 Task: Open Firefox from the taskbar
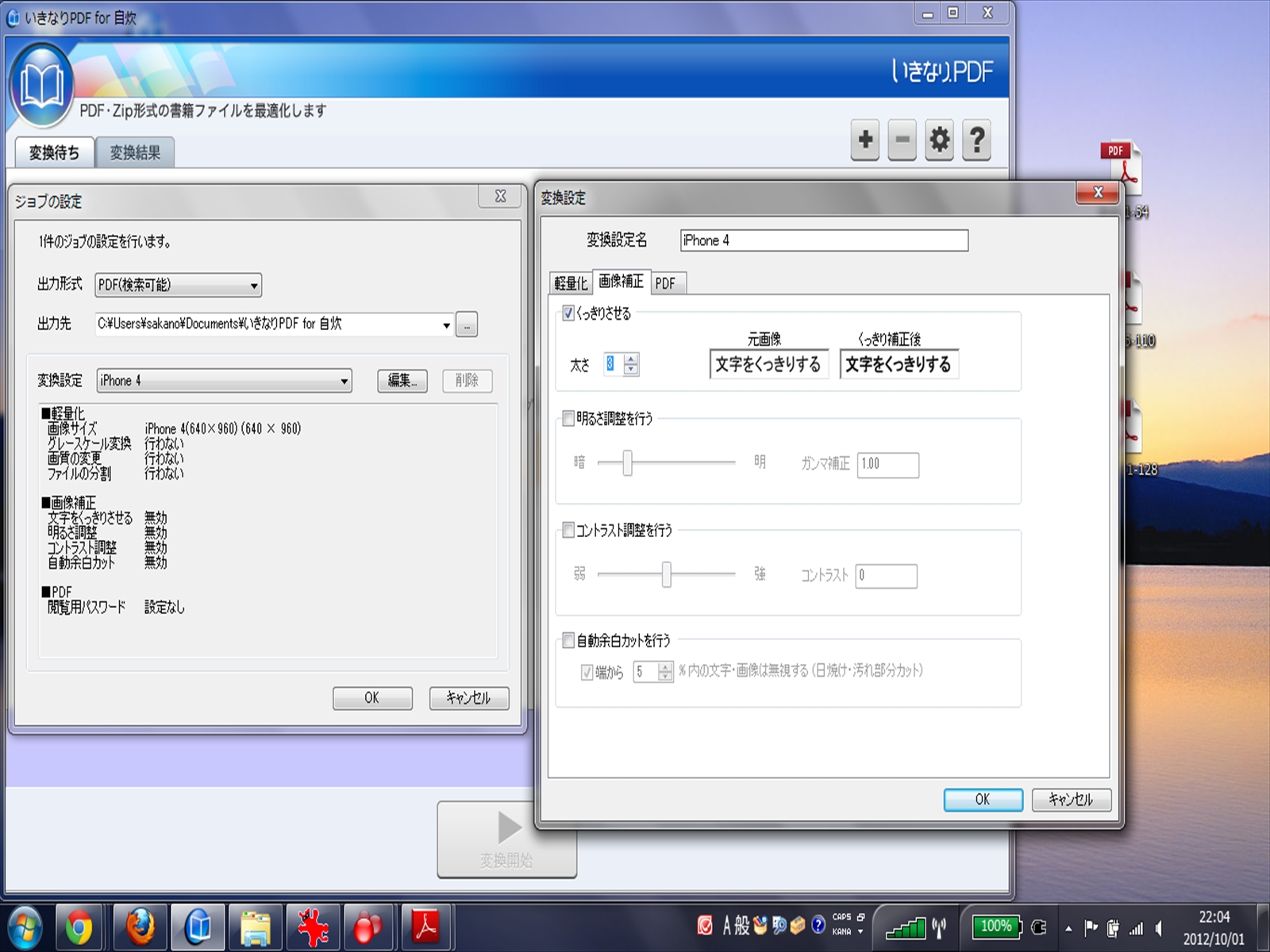click(x=140, y=927)
